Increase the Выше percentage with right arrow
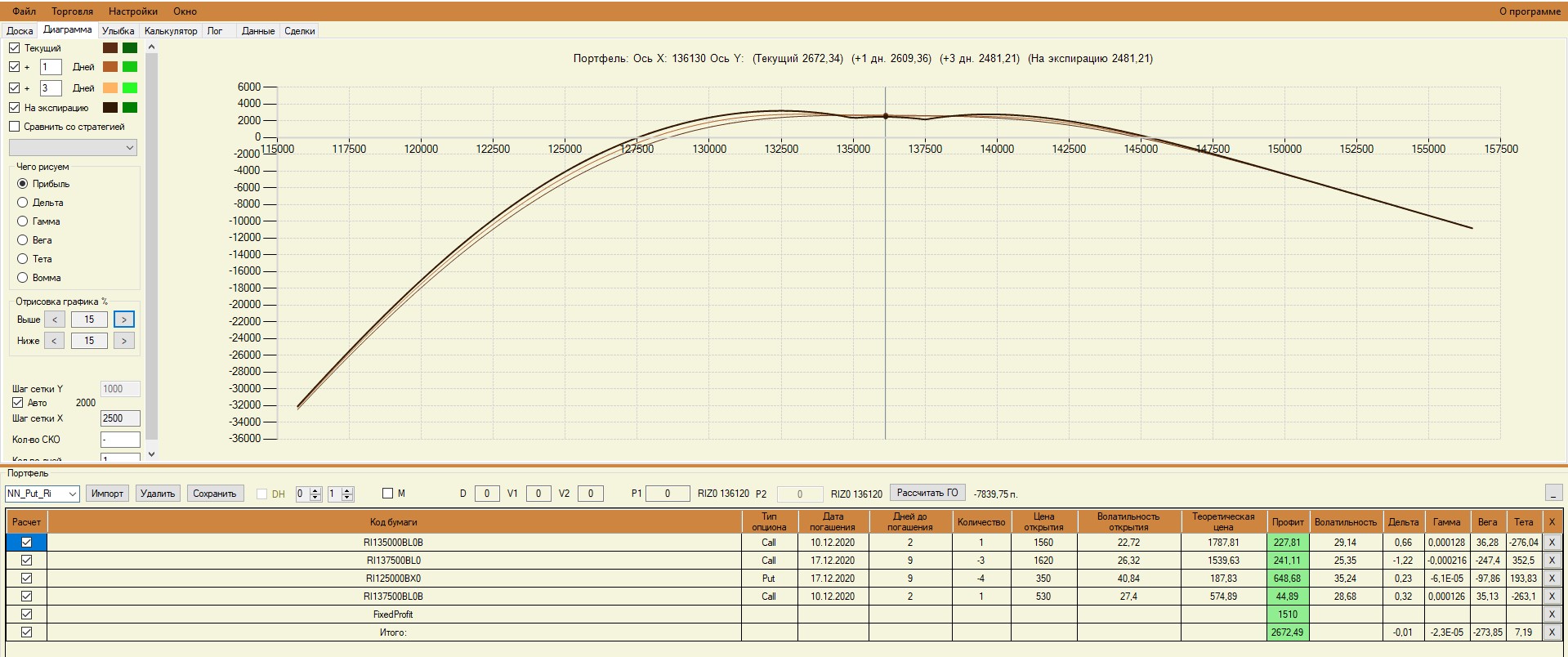This screenshot has height=657, width=1568. click(x=124, y=320)
